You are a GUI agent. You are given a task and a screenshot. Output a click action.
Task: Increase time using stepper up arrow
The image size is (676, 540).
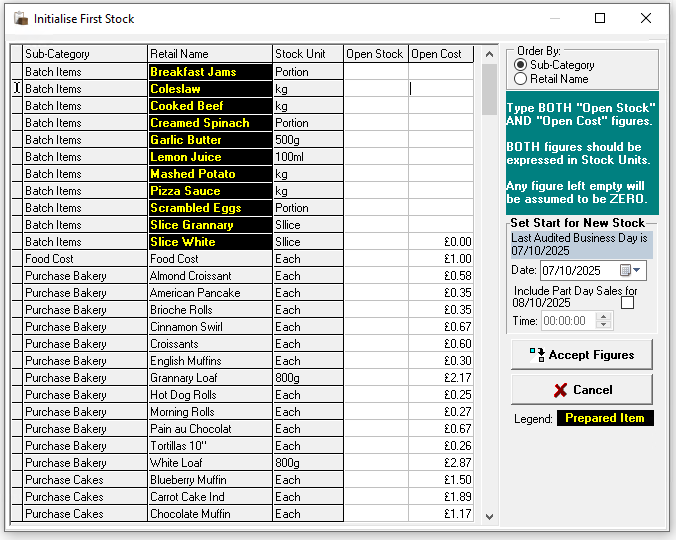click(602, 317)
